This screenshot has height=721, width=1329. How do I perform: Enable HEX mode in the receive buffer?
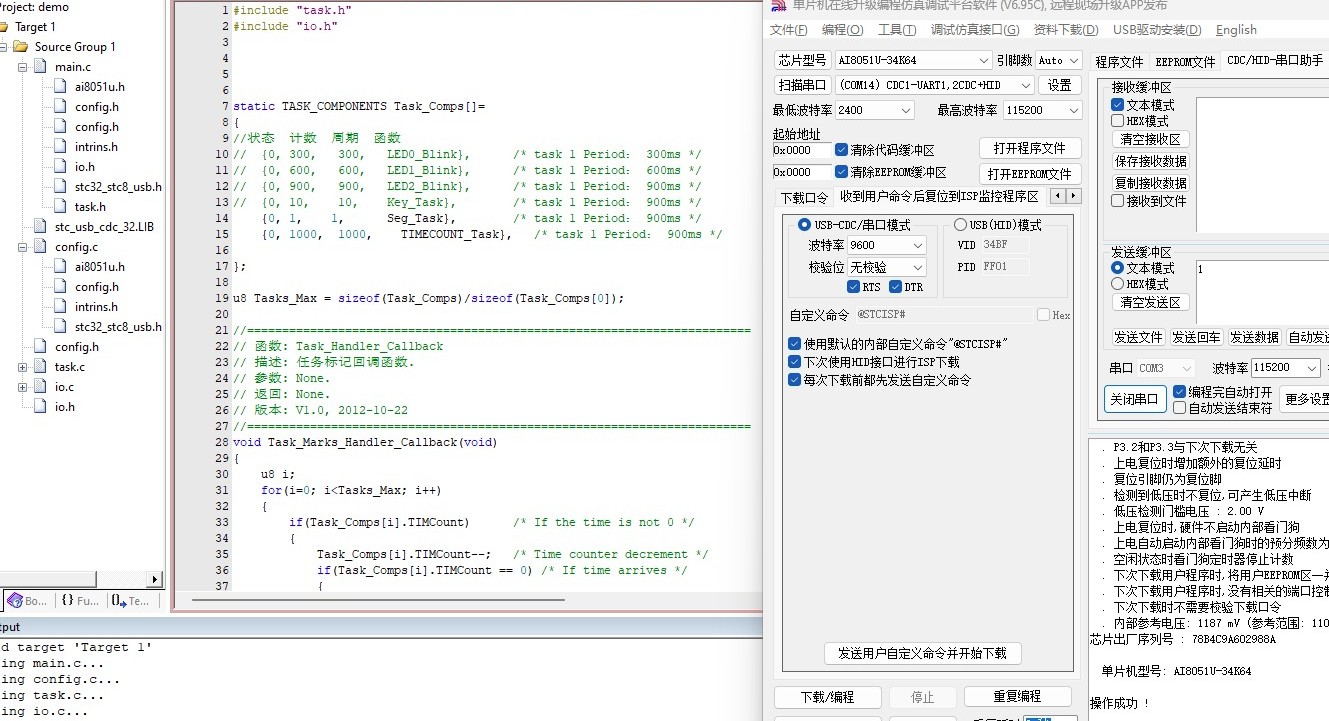[1117, 121]
